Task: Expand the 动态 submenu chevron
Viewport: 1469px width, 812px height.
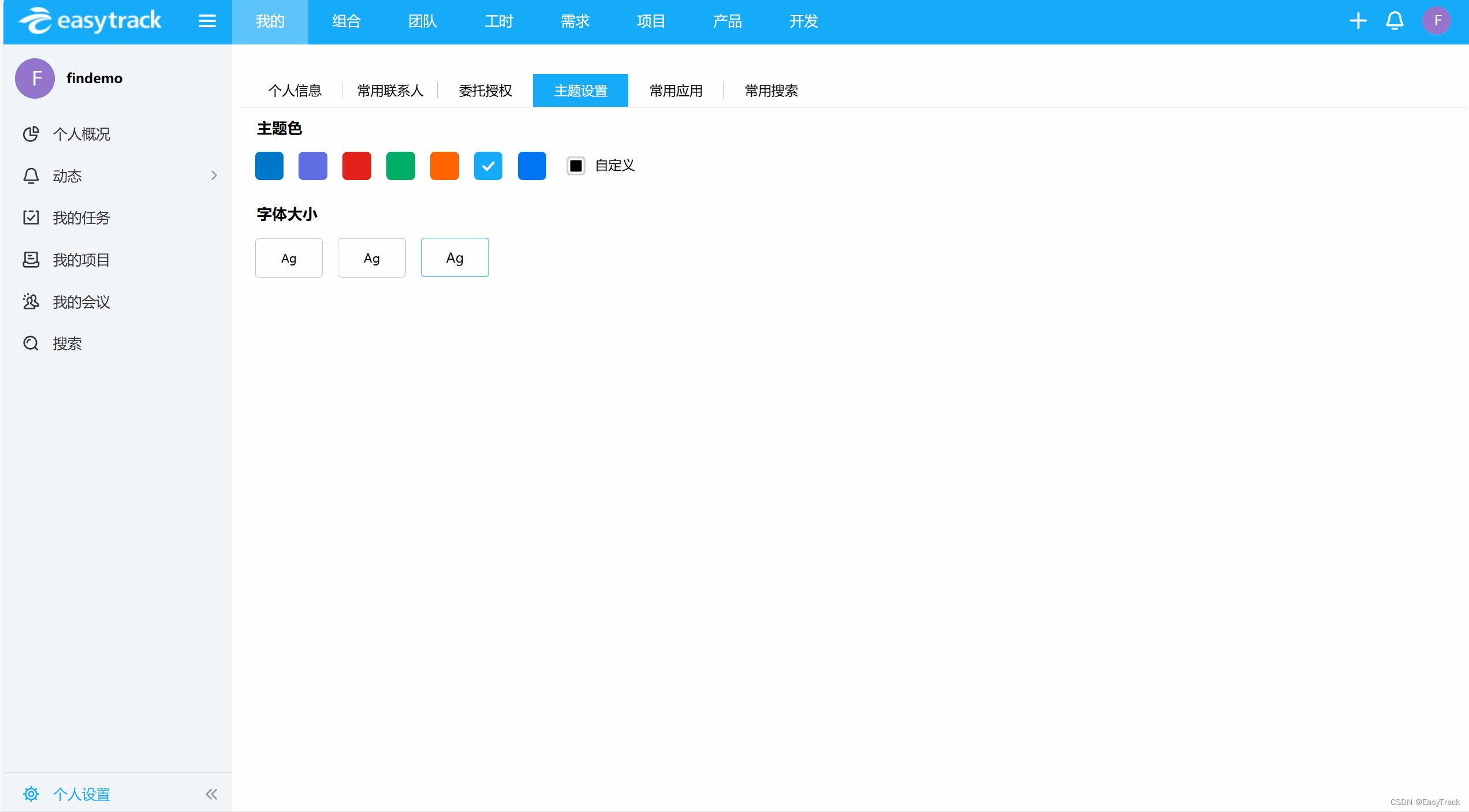Action: pyautogui.click(x=214, y=175)
